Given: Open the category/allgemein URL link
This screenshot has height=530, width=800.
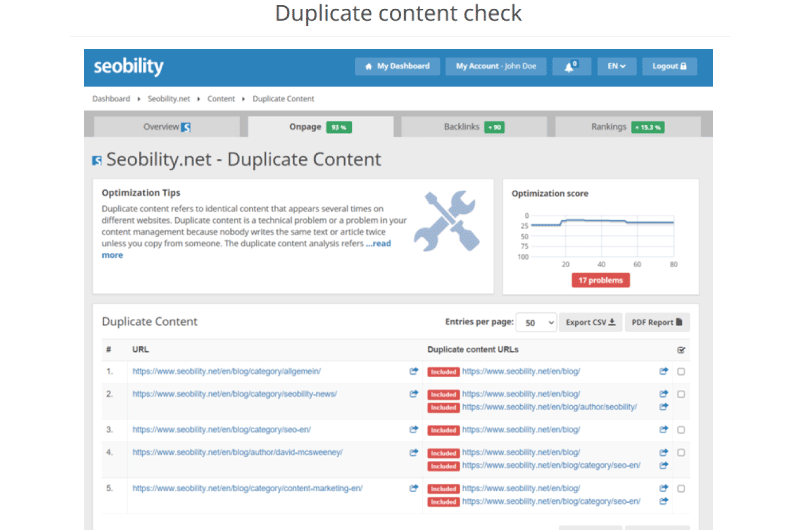Looking at the screenshot, I should click(227, 371).
